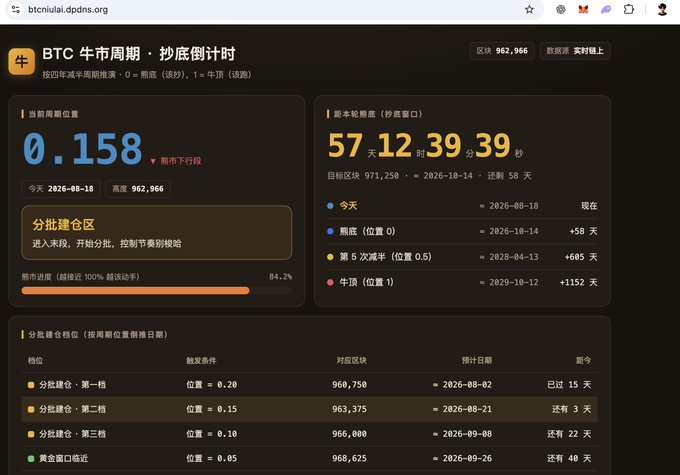
Task: Click the 数据源 实时链上 badge
Action: 575,51
